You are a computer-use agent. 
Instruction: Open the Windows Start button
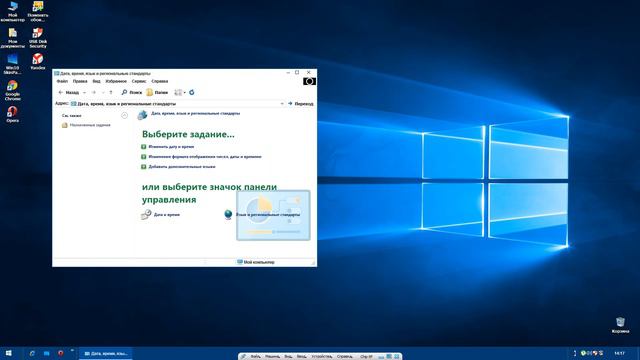tap(9, 353)
